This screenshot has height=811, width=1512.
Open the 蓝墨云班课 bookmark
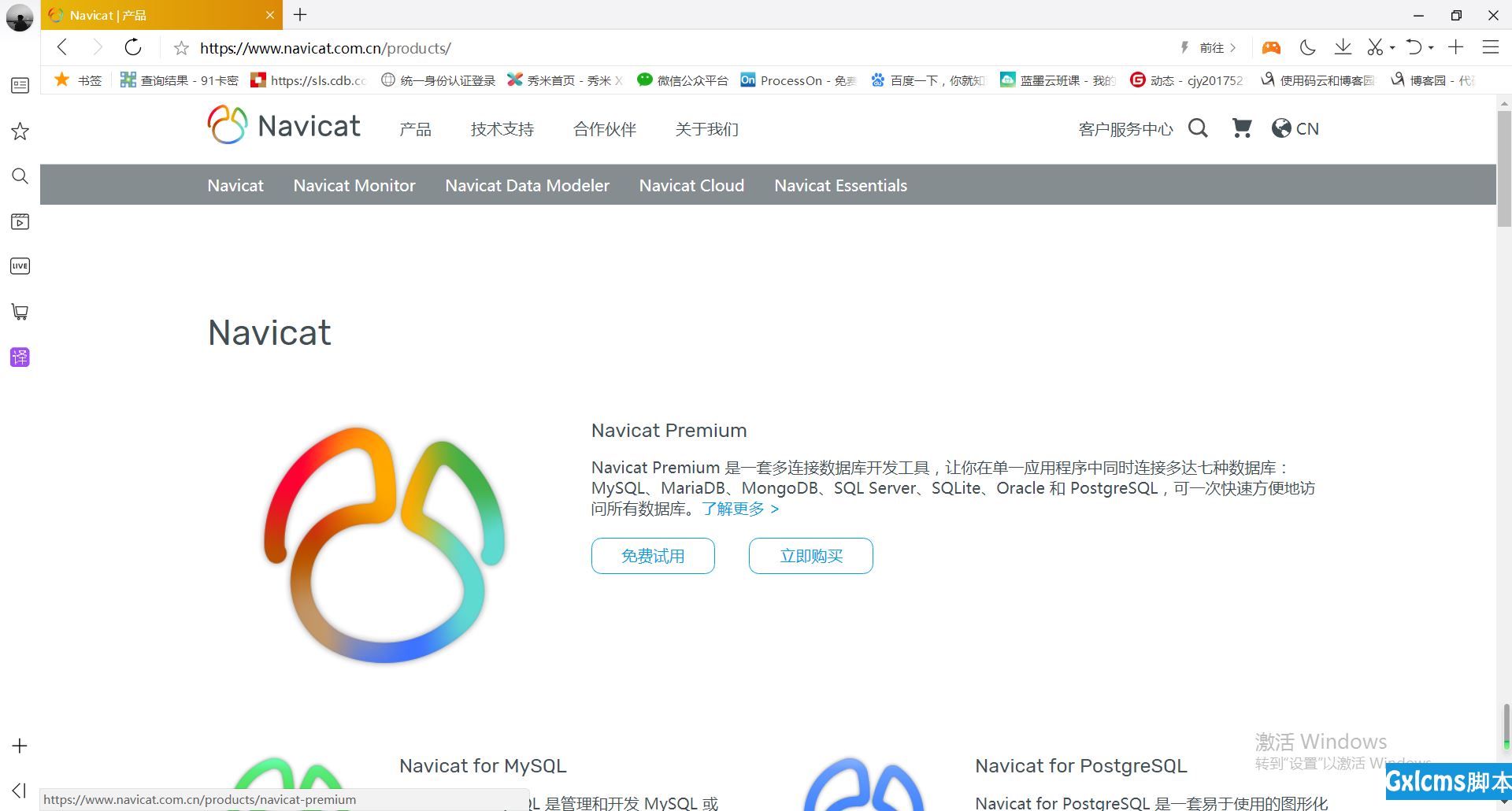(1058, 80)
